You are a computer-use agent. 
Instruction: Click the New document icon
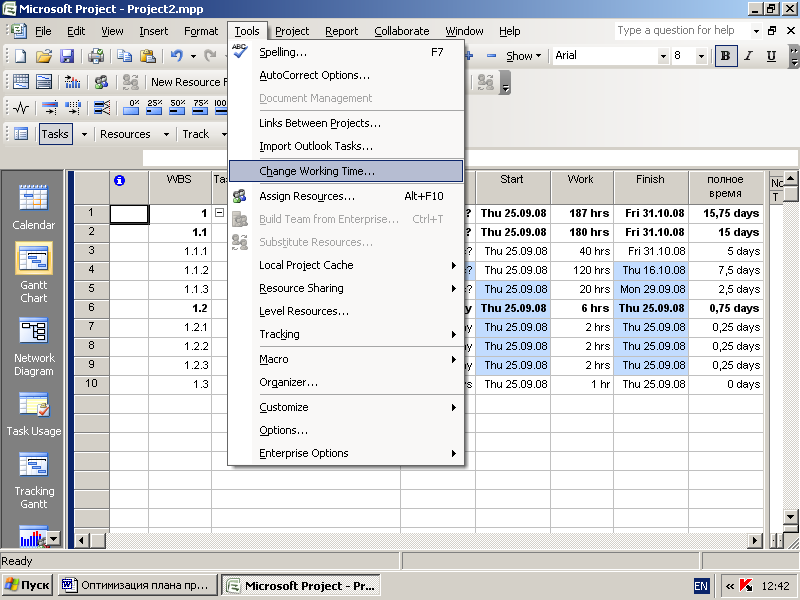20,56
